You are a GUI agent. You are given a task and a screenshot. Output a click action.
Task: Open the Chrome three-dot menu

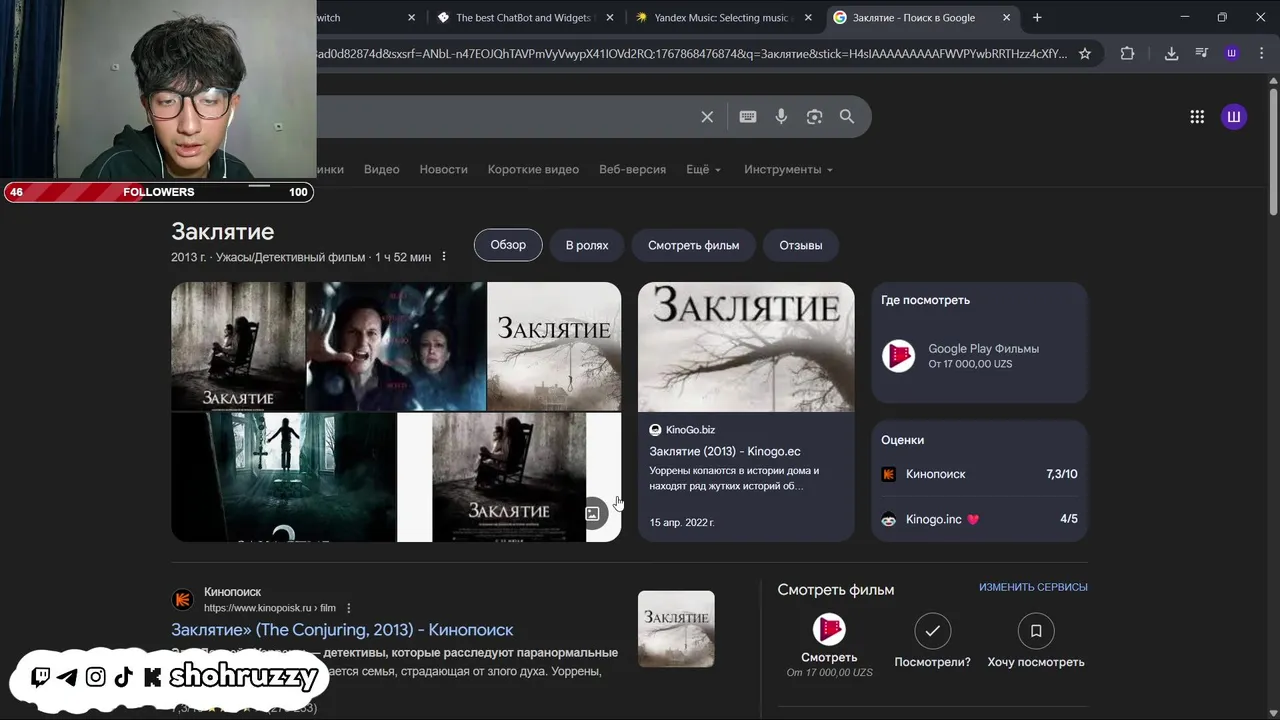[1261, 53]
